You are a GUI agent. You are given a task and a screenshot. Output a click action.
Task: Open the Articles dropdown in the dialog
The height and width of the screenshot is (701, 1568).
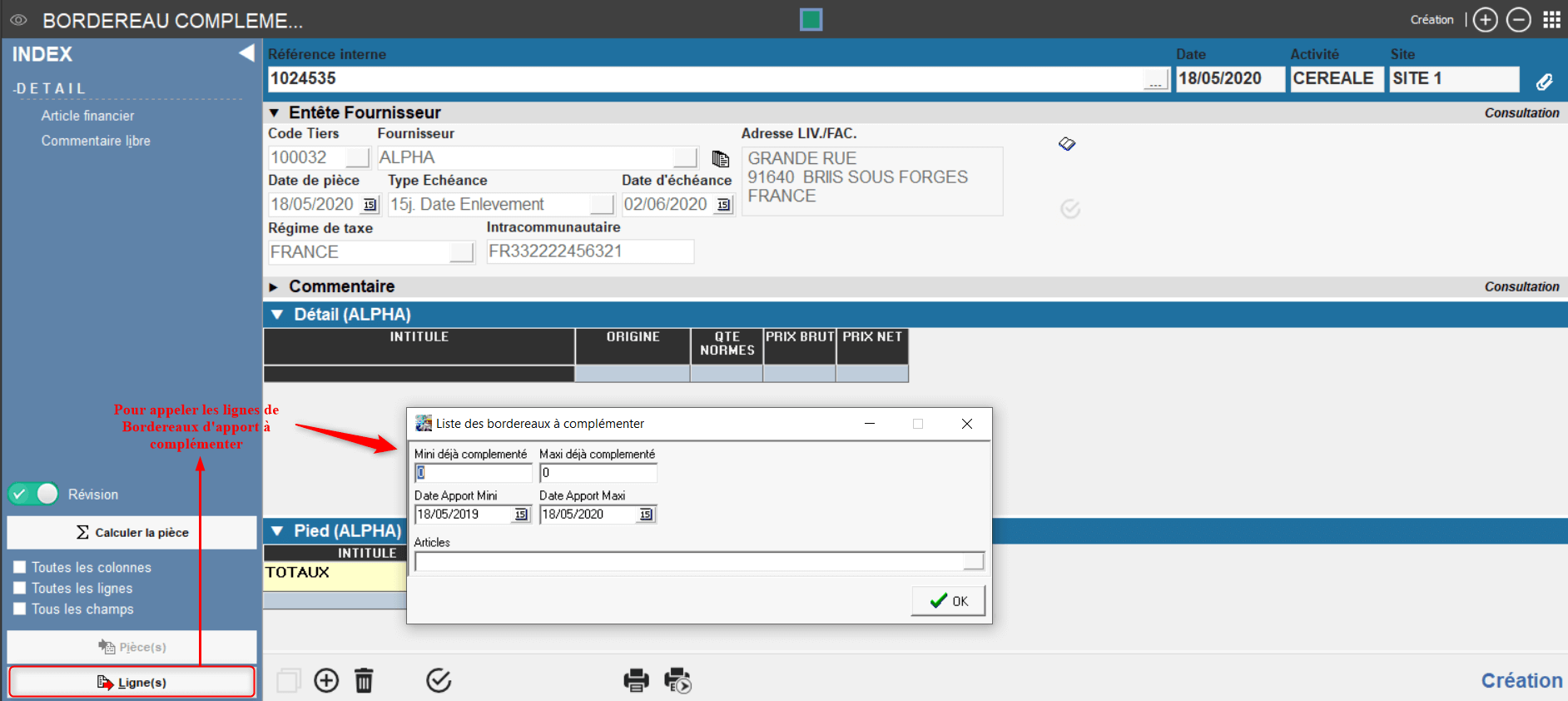[973, 561]
